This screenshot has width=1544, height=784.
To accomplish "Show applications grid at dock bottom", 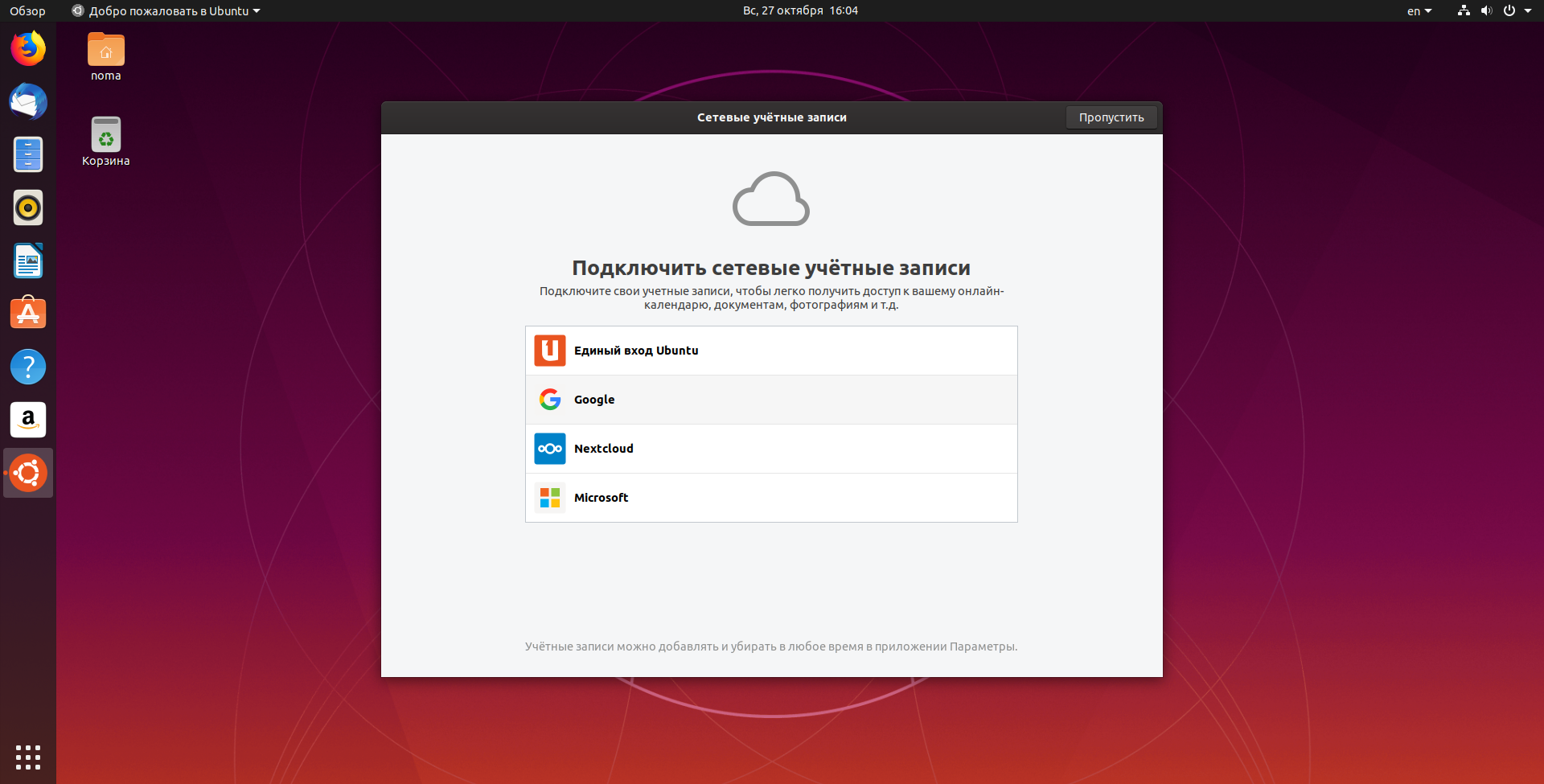I will [x=28, y=757].
